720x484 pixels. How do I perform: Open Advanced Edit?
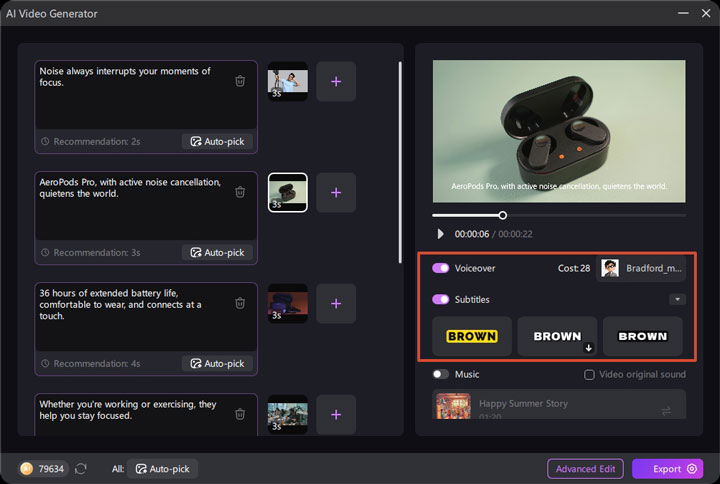click(585, 469)
